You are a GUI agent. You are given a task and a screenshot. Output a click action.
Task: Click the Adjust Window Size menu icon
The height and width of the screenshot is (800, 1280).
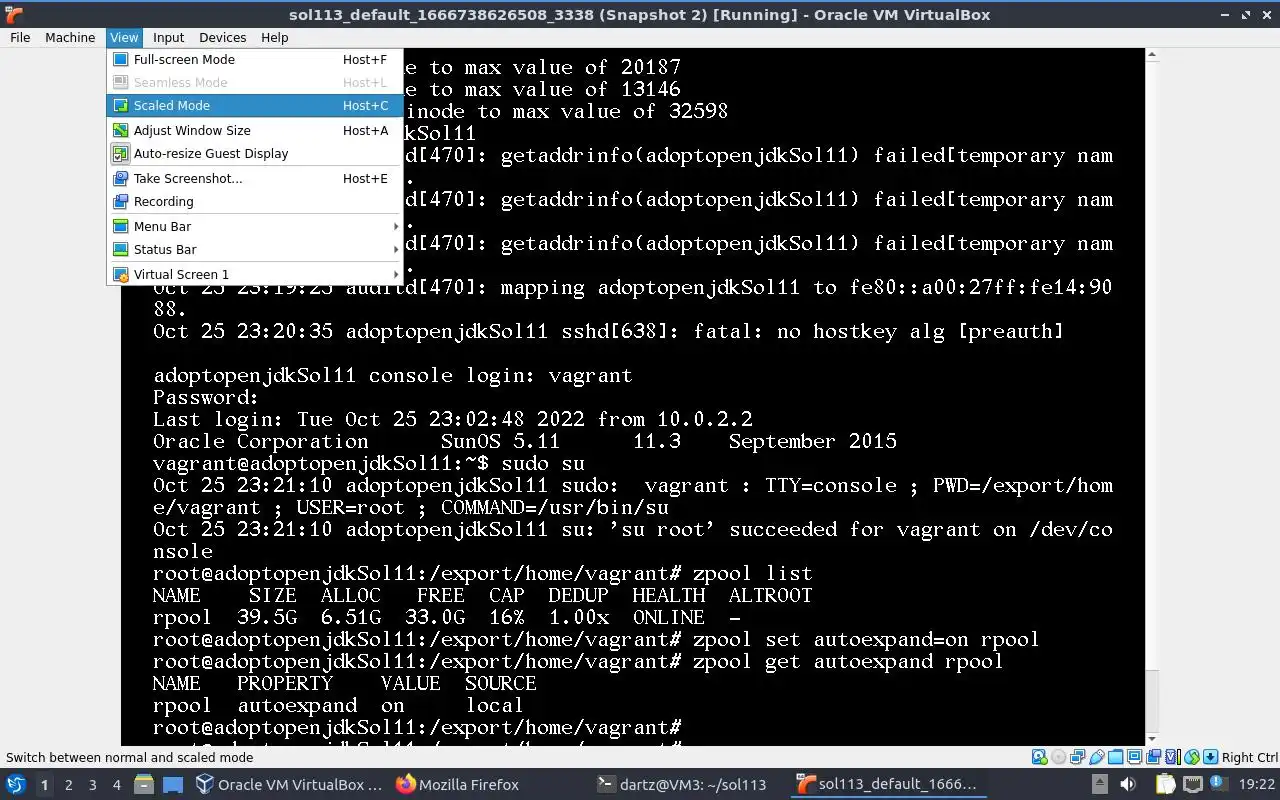pyautogui.click(x=120, y=130)
